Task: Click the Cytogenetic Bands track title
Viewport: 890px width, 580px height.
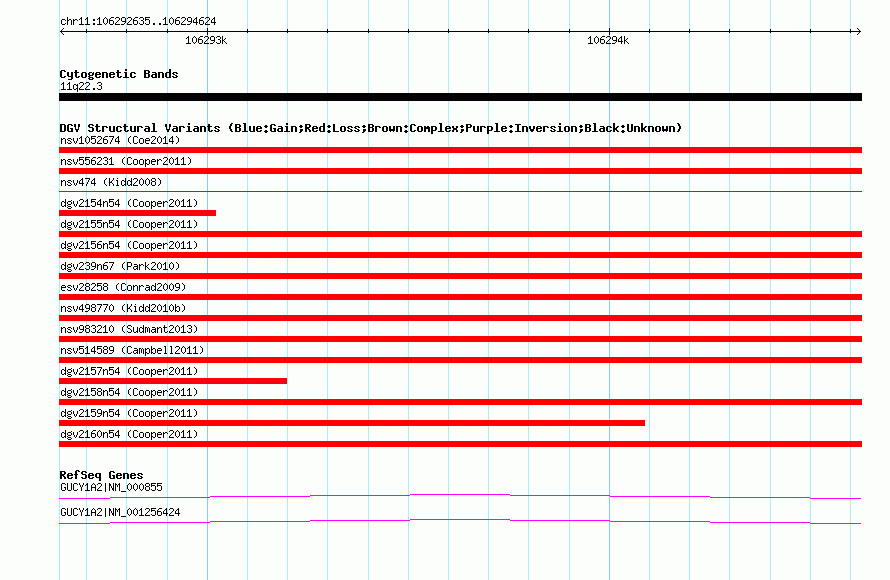Action: [x=119, y=74]
